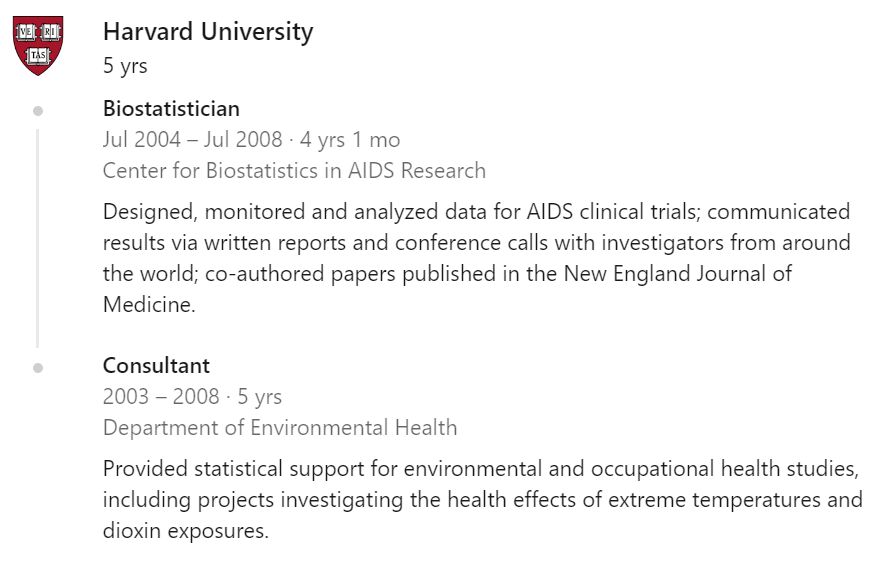The height and width of the screenshot is (561, 882).
Task: Click the 2003 – 2008 date range
Action: click(x=160, y=397)
